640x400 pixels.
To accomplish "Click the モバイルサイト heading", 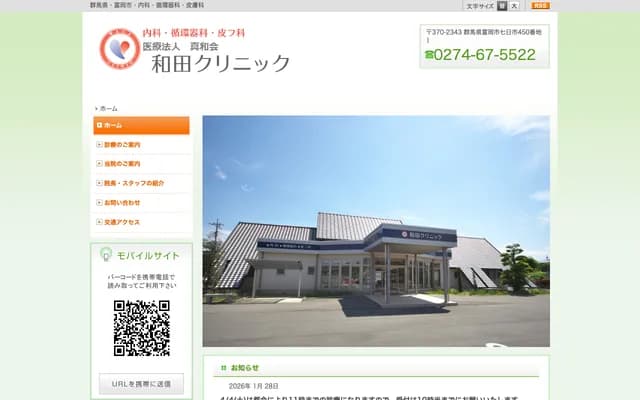I will coord(148,256).
